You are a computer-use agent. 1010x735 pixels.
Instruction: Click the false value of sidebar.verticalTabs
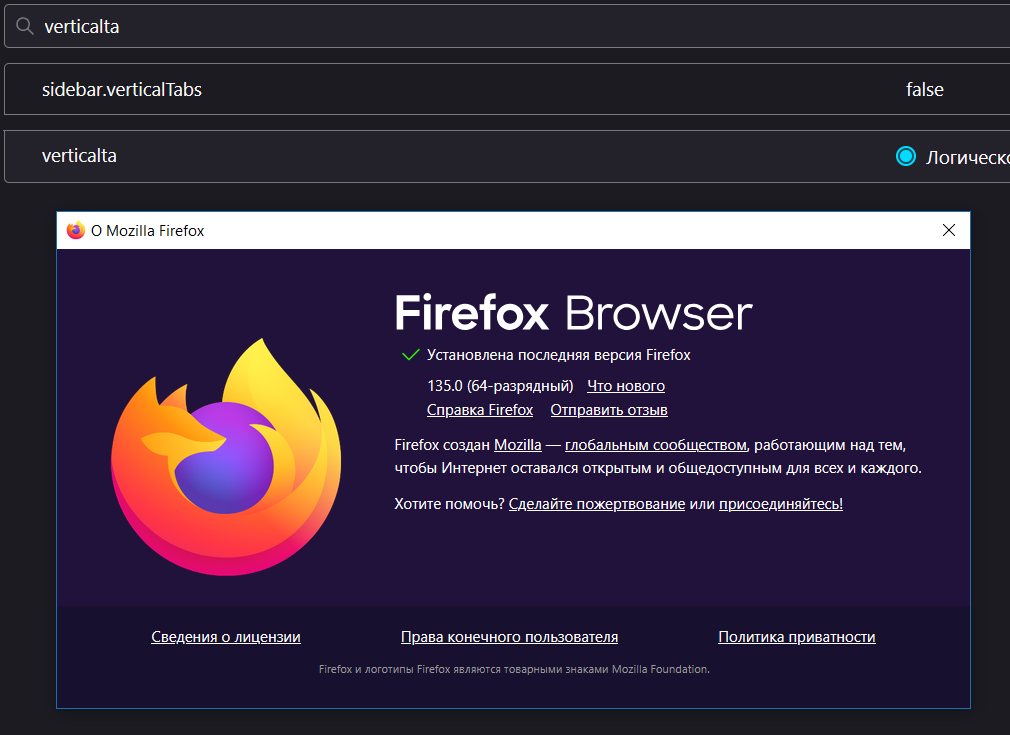coord(924,90)
